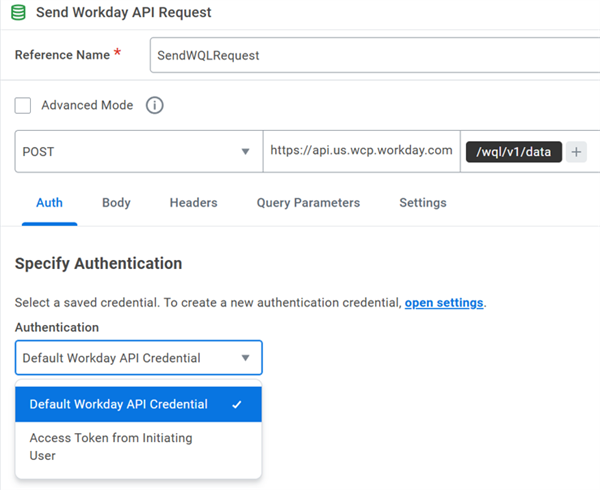Click the Advanced Mode label text

pyautogui.click(x=87, y=105)
